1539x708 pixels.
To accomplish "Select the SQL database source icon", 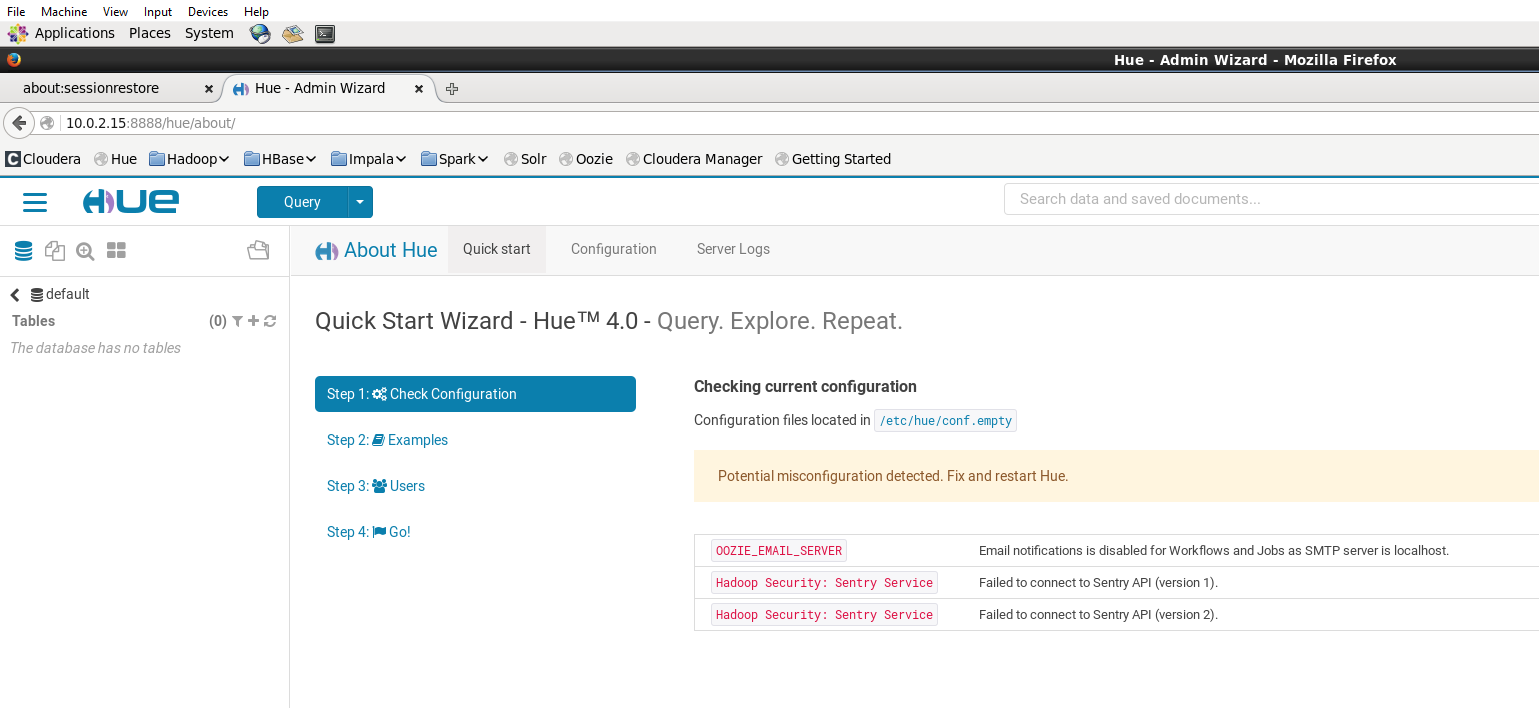I will point(23,251).
